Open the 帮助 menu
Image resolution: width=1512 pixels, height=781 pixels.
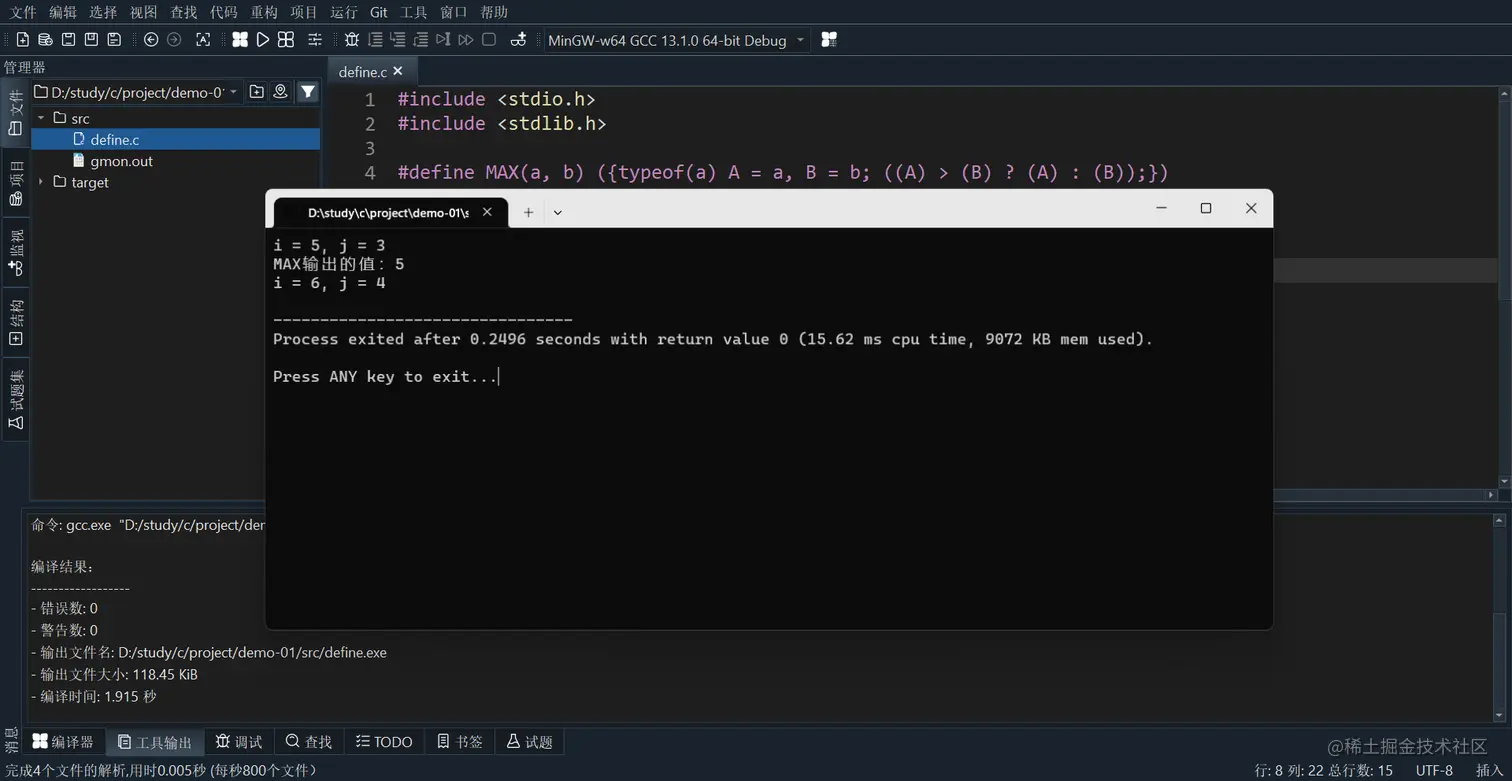[494, 12]
